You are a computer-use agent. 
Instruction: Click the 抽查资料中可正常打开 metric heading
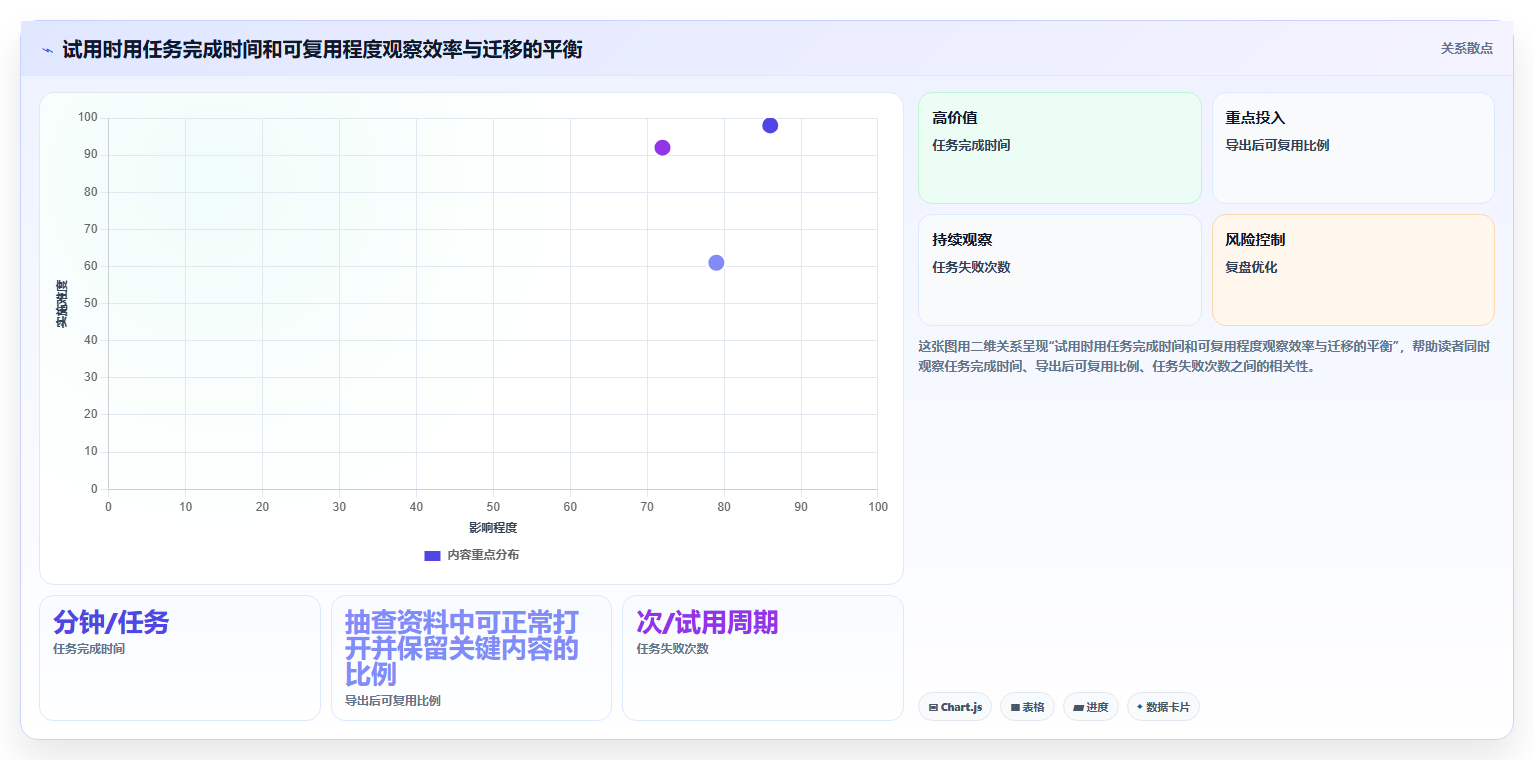pos(462,648)
